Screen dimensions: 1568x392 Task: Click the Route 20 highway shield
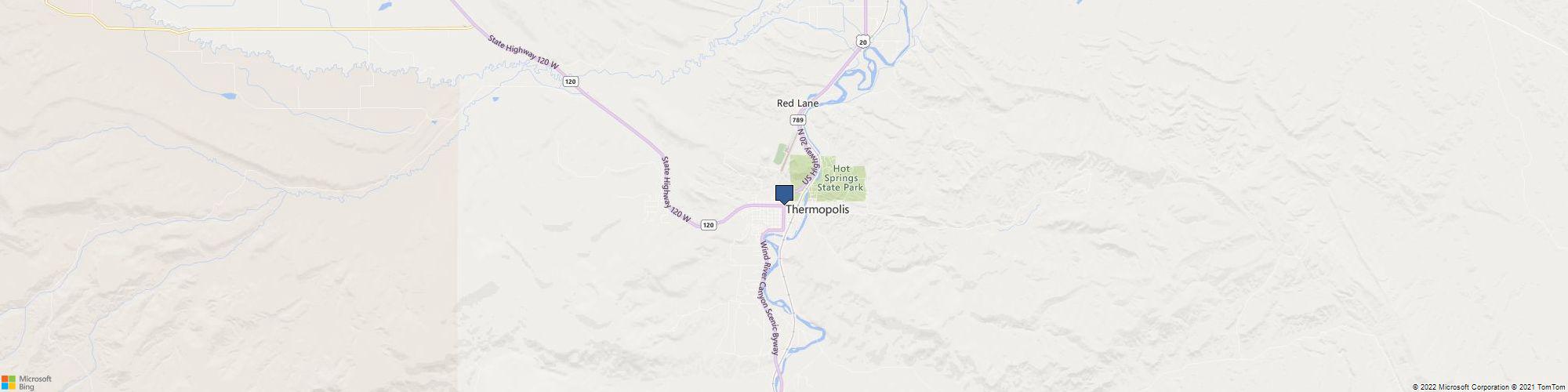(x=862, y=41)
